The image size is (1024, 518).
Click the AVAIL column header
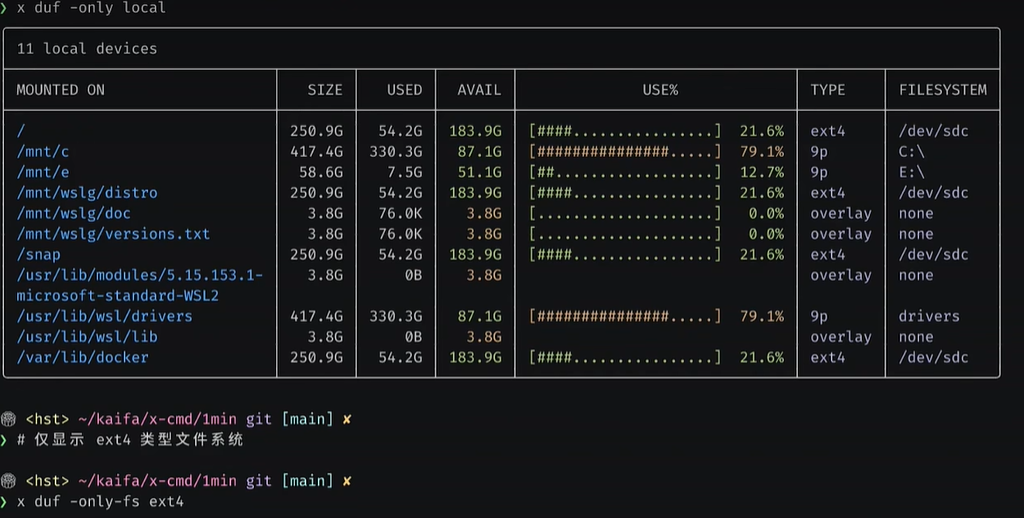click(479, 90)
